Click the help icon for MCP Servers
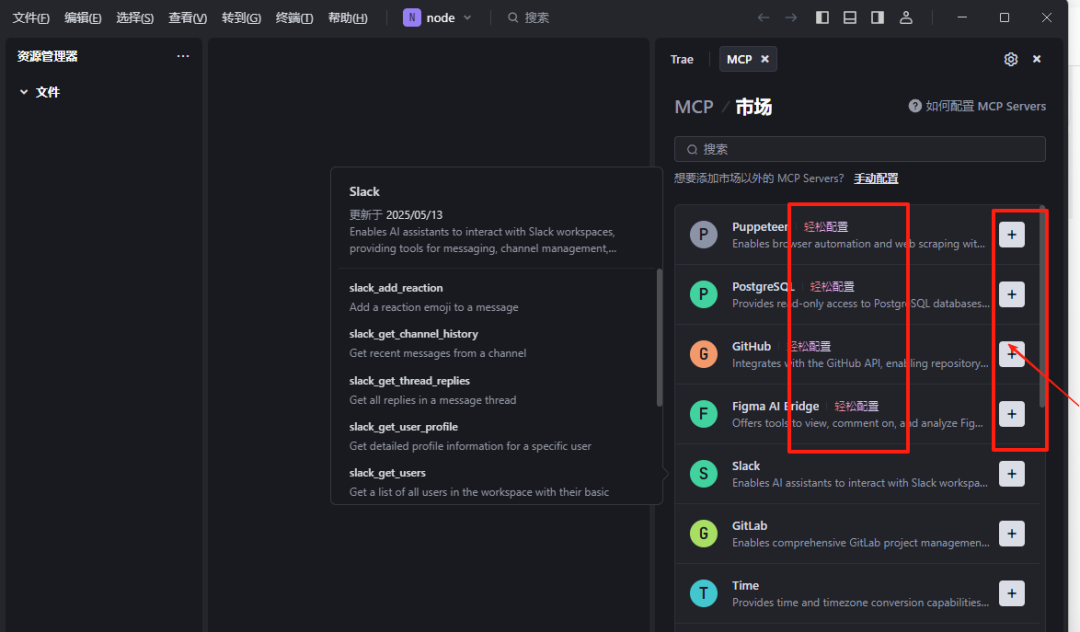Screen dimensions: 1080x632 pos(915,106)
